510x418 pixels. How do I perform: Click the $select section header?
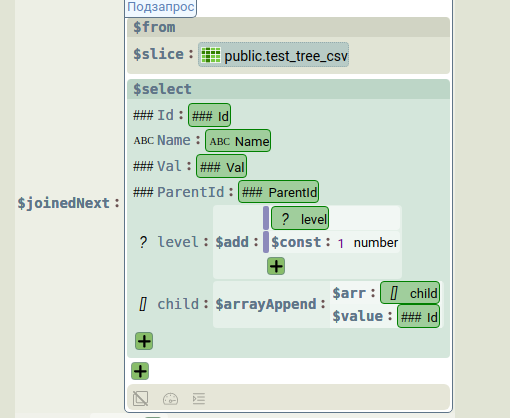288,89
